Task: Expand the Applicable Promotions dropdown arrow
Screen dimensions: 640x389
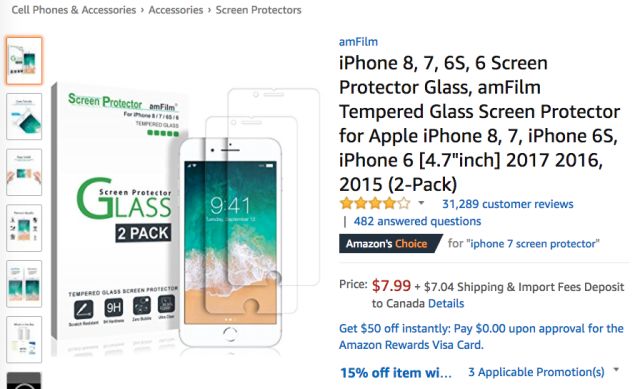Action: (x=616, y=370)
